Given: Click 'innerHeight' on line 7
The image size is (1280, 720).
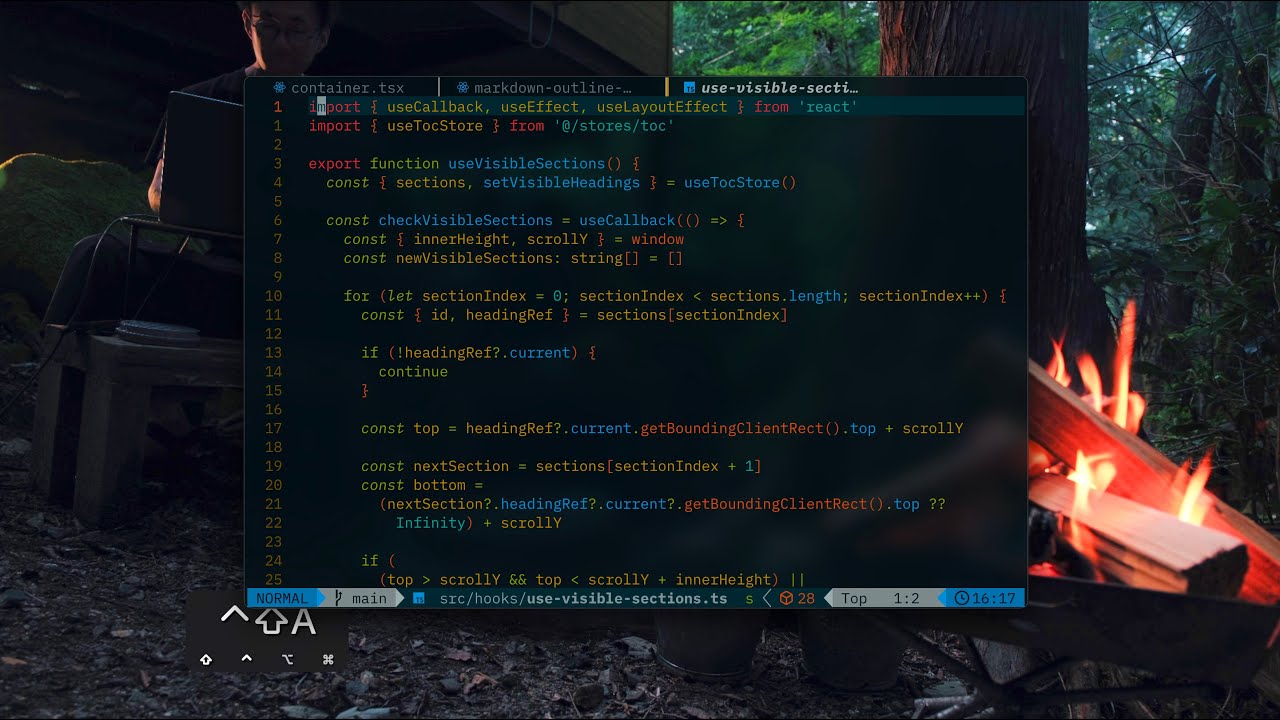Looking at the screenshot, I should (x=461, y=240).
